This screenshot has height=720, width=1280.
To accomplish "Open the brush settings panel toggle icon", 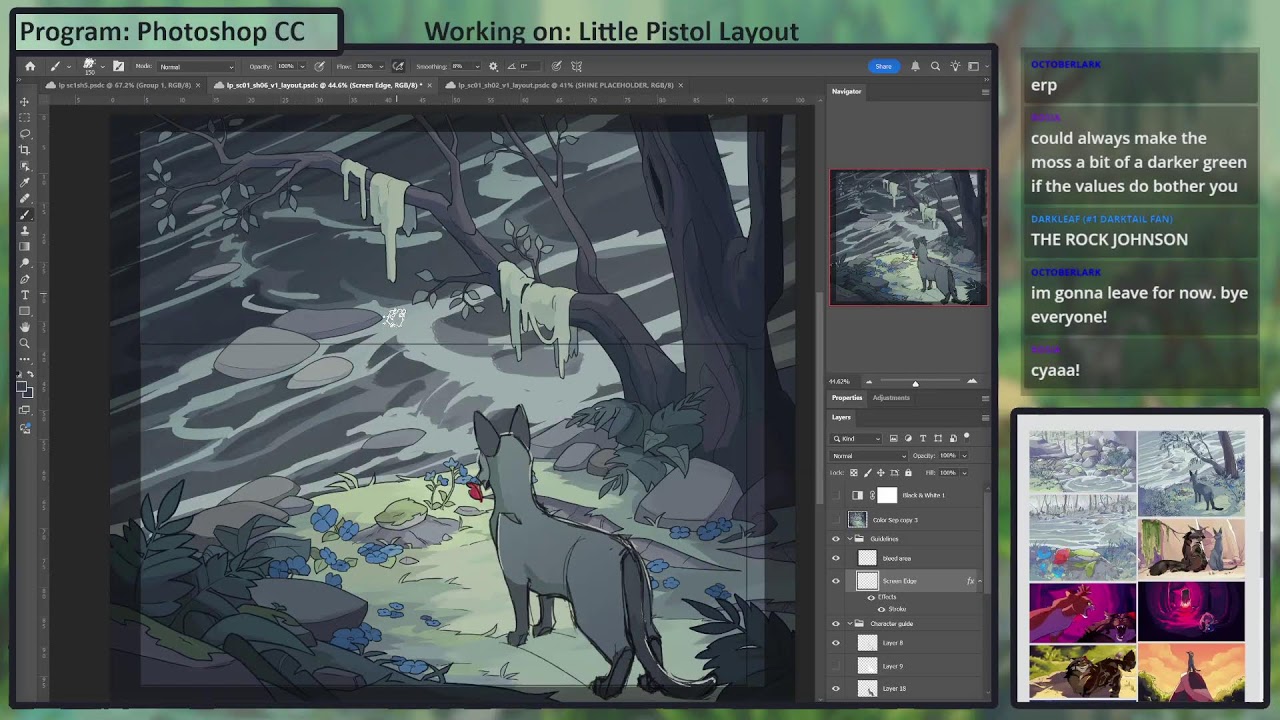I will [118, 66].
